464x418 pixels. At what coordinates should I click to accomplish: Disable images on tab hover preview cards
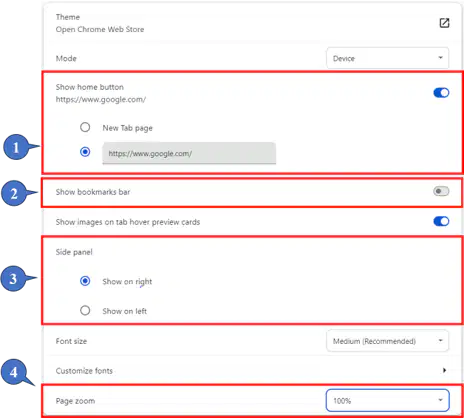pyautogui.click(x=441, y=221)
